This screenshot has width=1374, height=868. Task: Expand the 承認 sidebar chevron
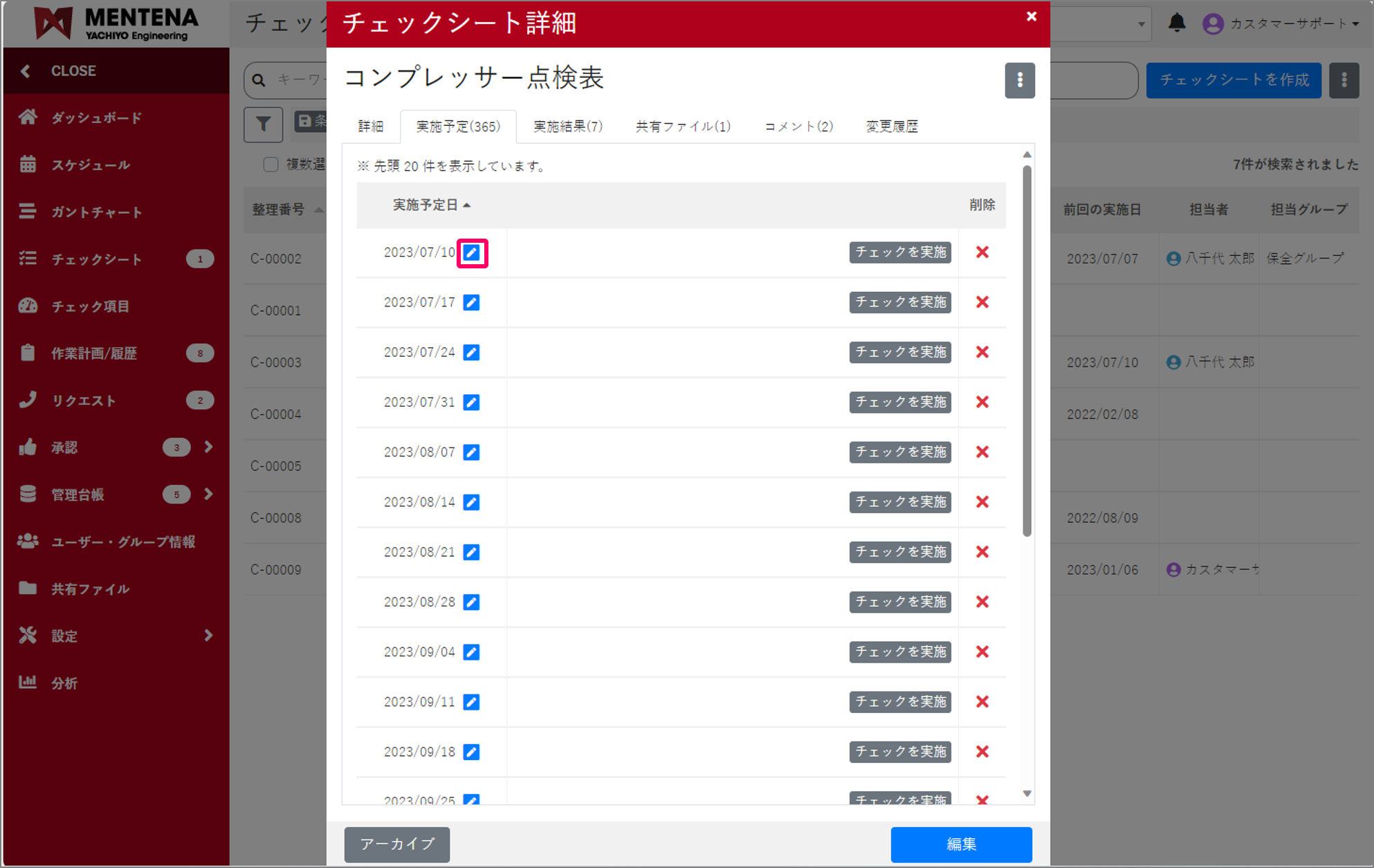209,447
